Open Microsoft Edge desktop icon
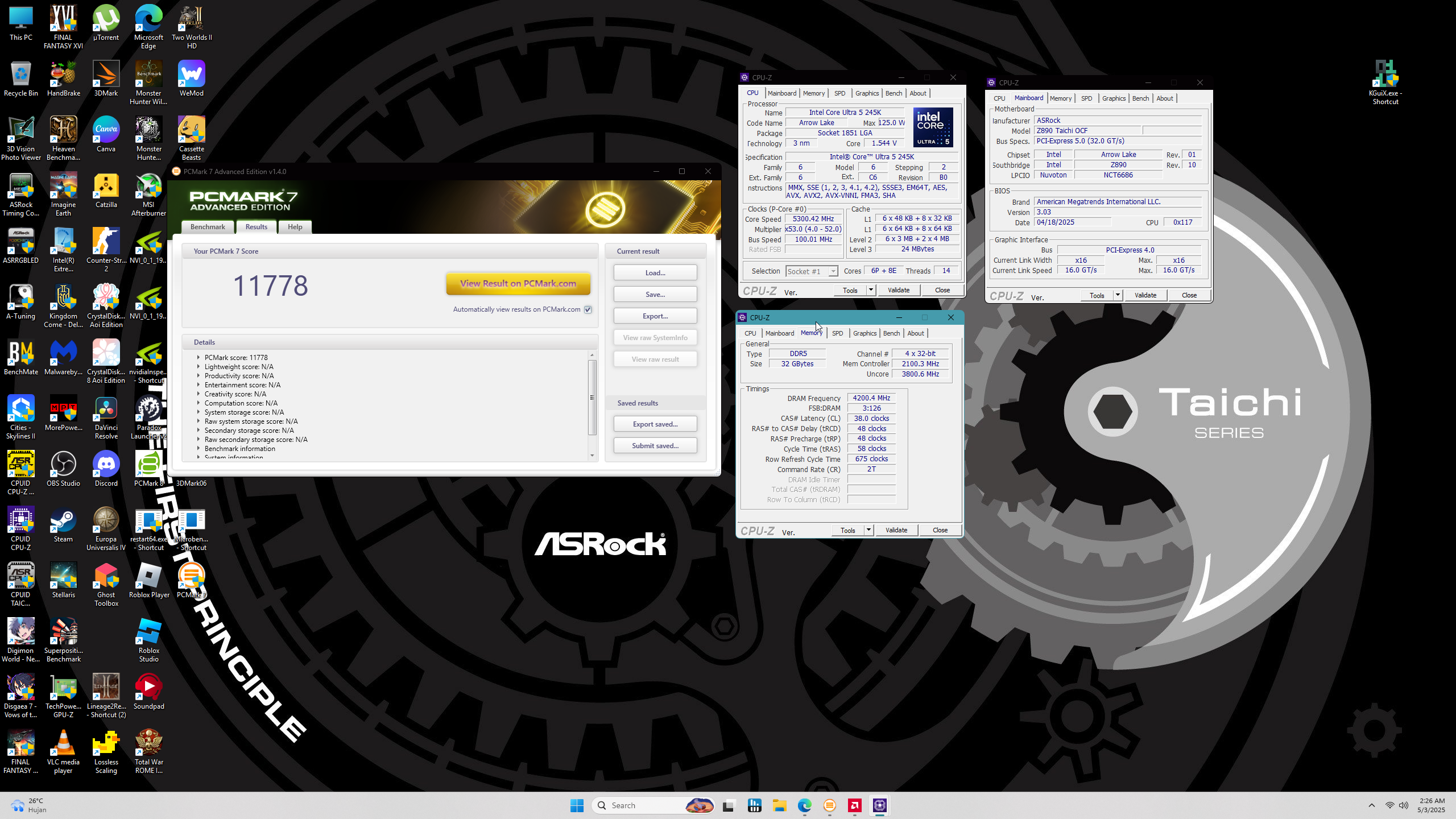The width and height of the screenshot is (1456, 819). 148,27
